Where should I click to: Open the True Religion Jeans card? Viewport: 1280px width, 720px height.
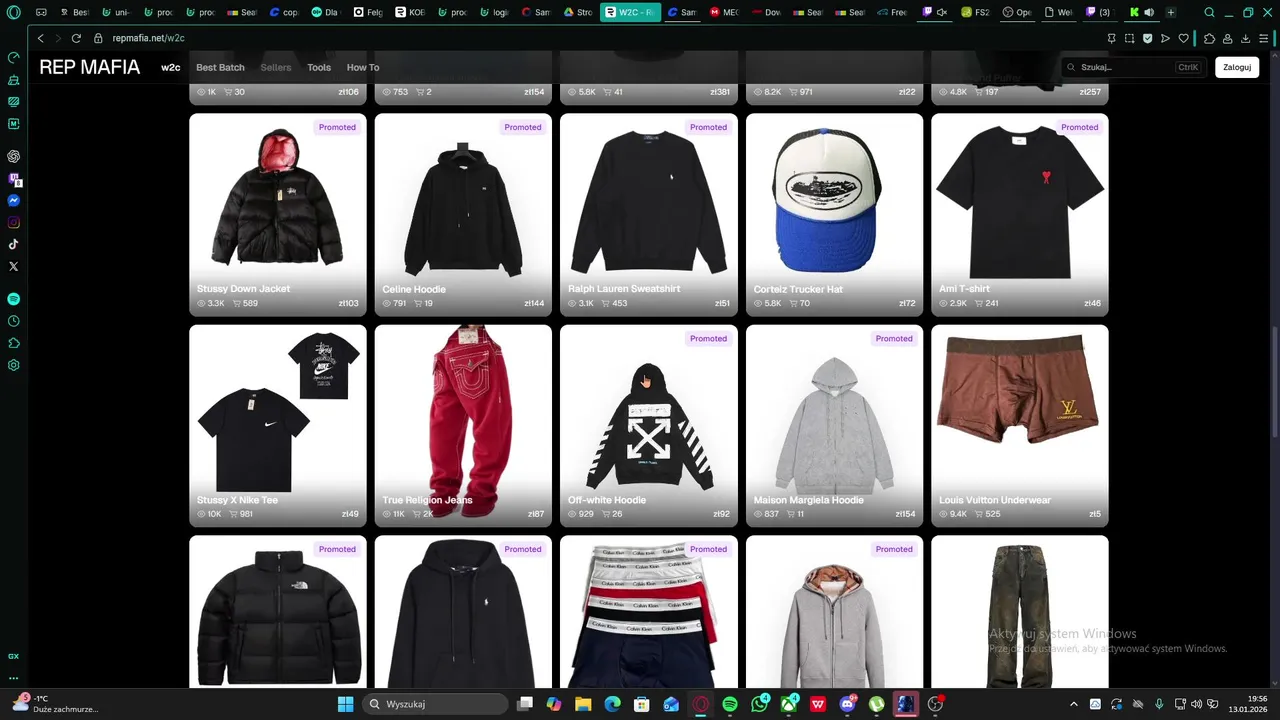pyautogui.click(x=463, y=426)
